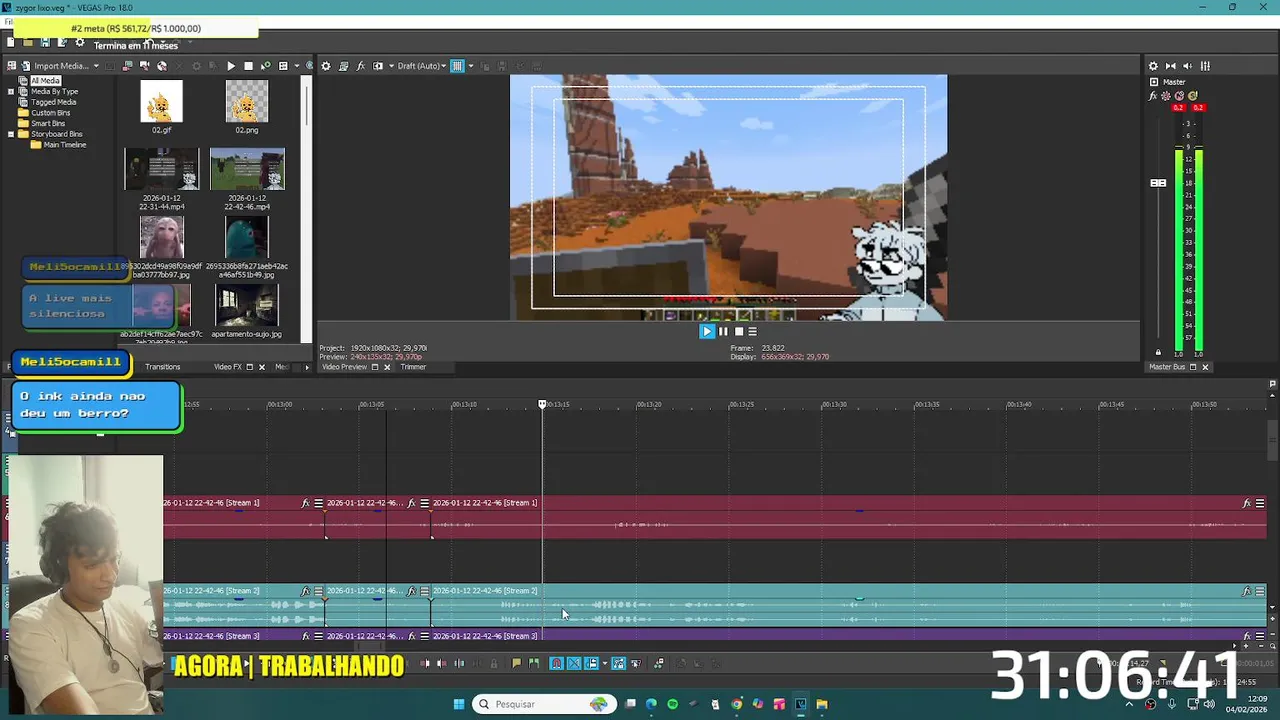Open Master automation settings icon
The height and width of the screenshot is (720, 1280).
pyautogui.click(x=1166, y=96)
